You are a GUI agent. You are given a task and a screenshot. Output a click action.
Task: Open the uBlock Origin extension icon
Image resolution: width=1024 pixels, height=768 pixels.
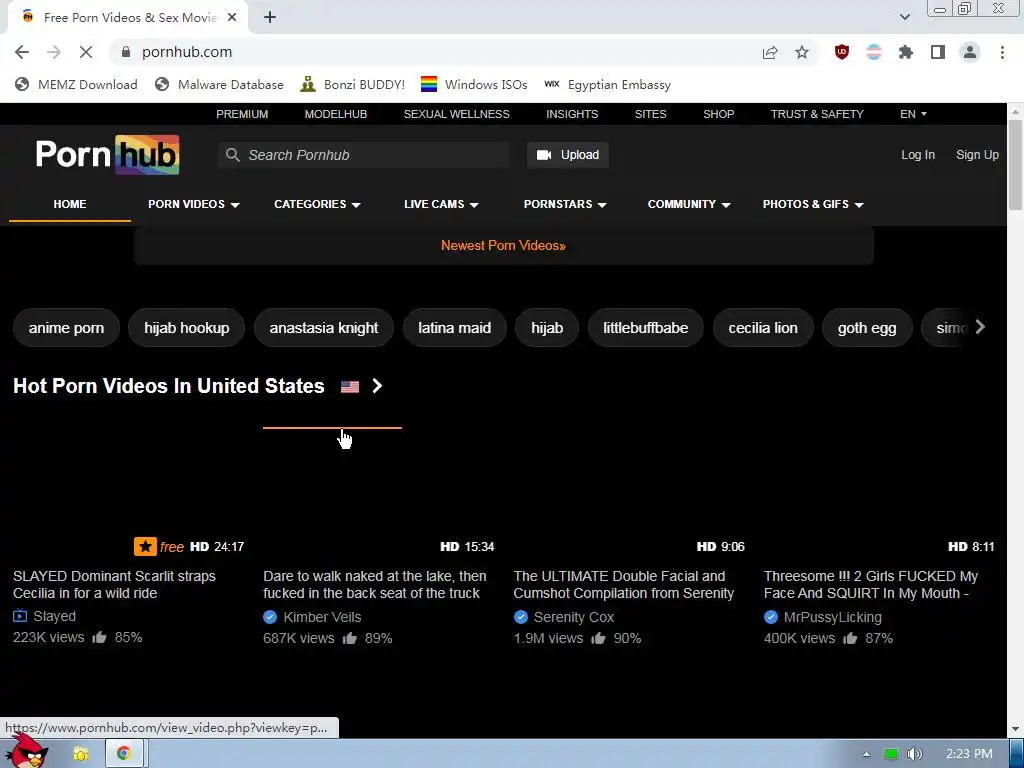842,52
